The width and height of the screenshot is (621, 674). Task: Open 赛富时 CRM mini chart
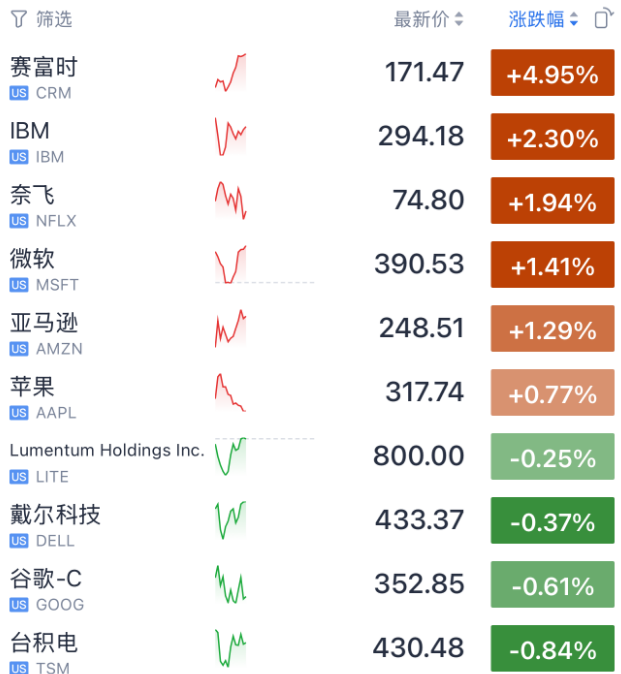point(230,73)
